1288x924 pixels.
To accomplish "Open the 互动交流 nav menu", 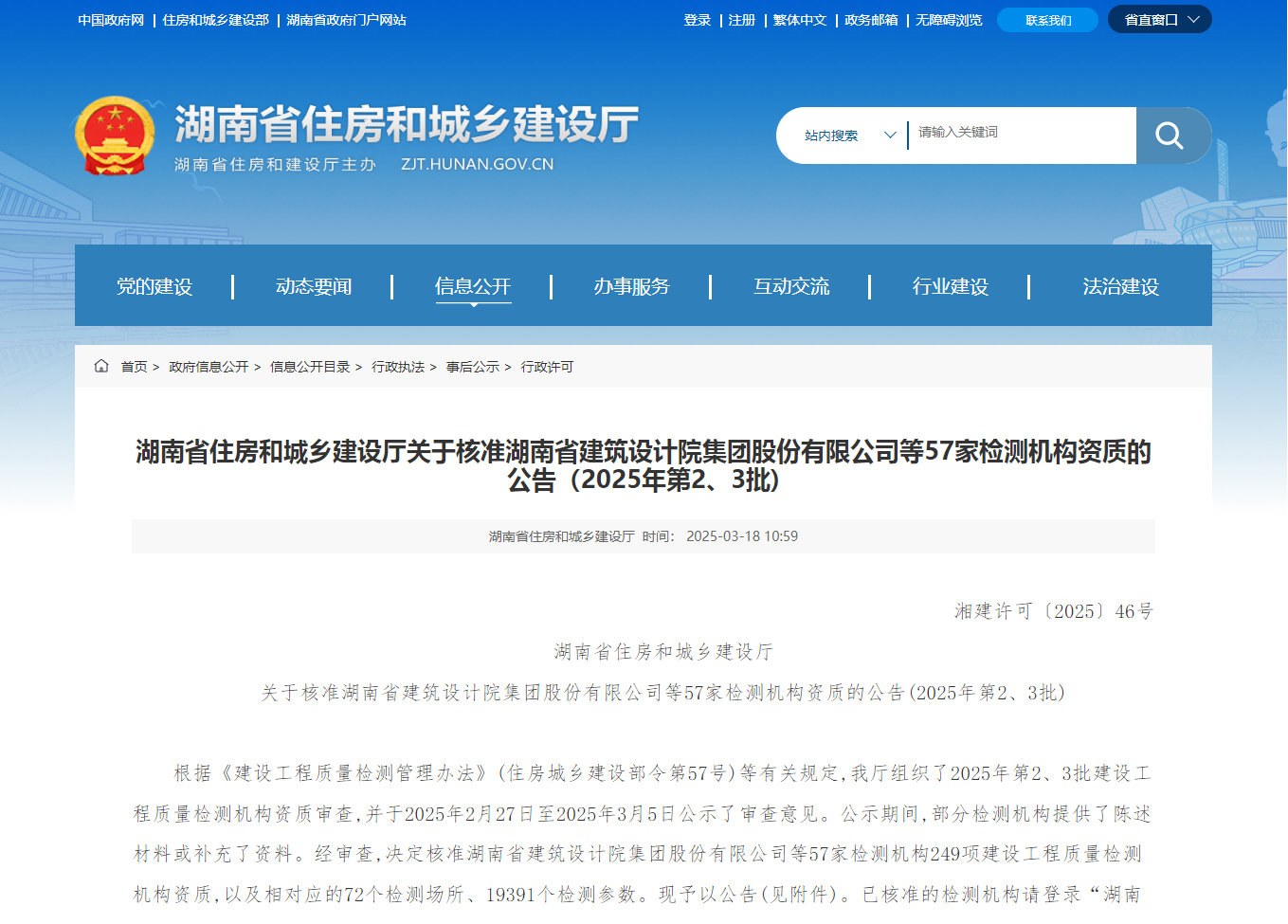I will point(791,286).
